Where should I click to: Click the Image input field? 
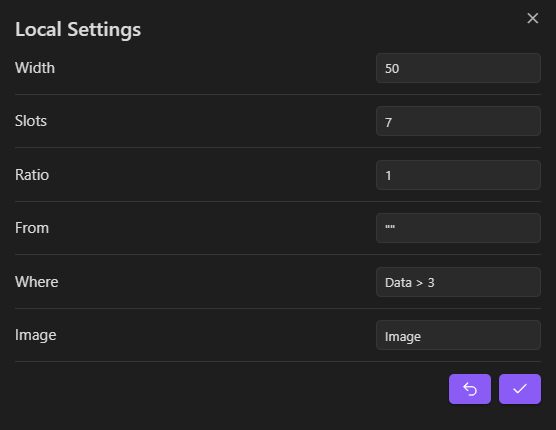[x=458, y=335]
